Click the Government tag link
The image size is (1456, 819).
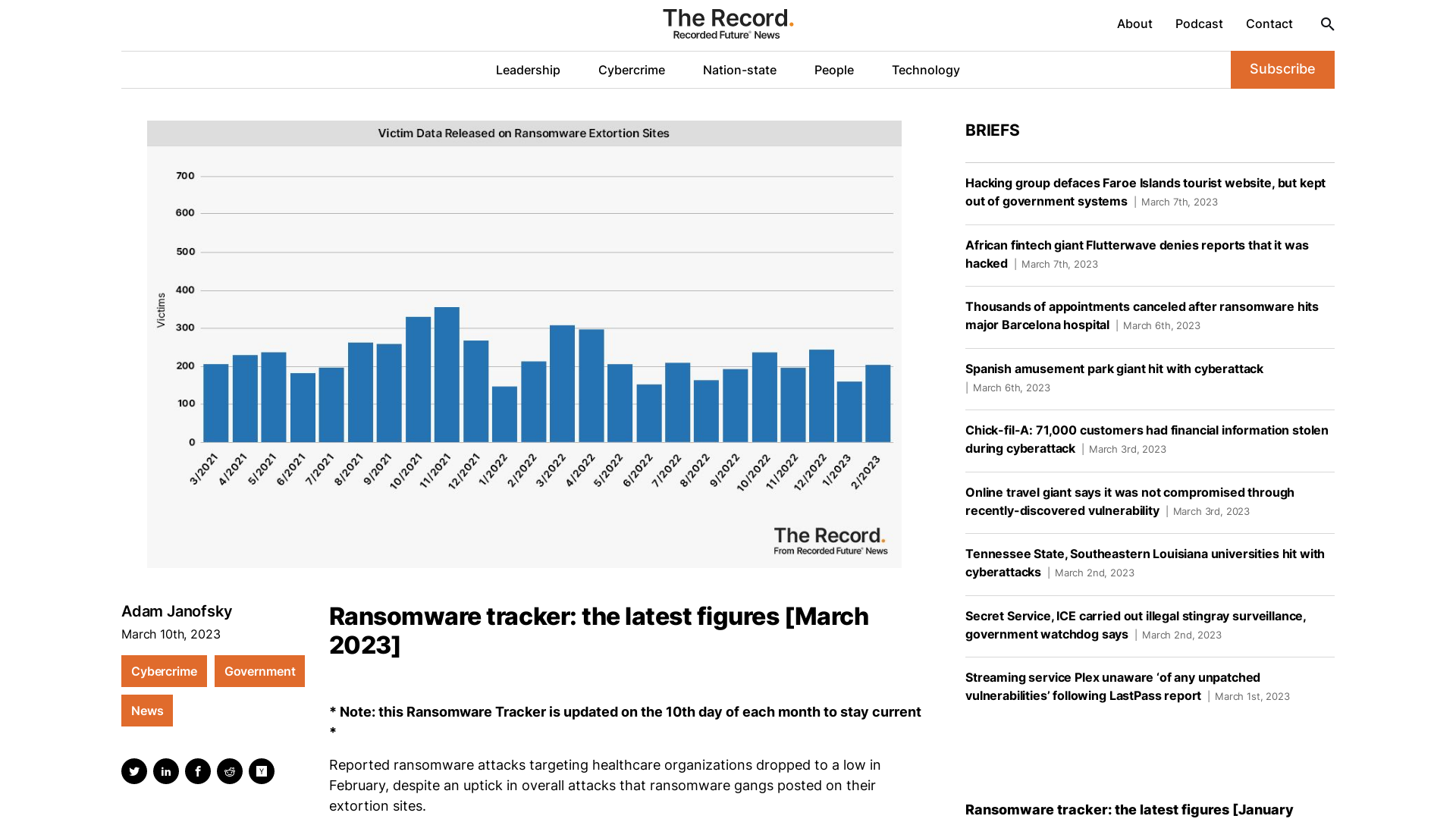tap(259, 671)
